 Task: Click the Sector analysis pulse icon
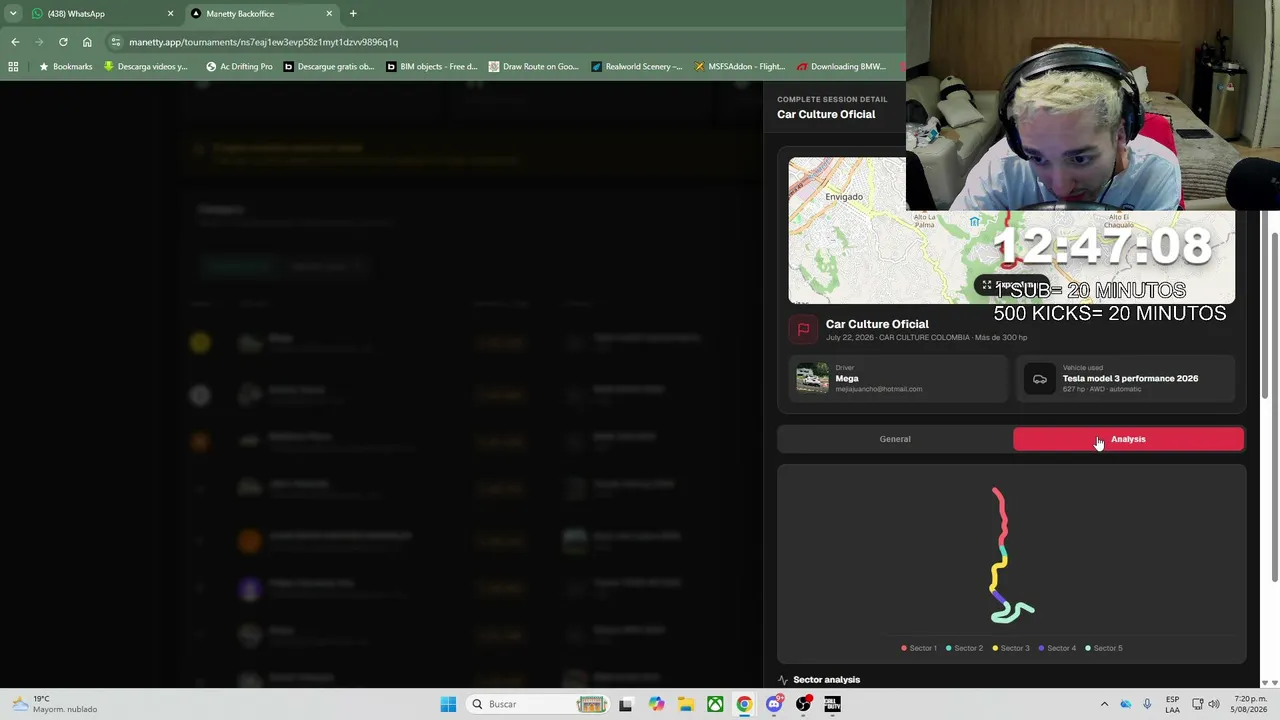pyautogui.click(x=783, y=680)
